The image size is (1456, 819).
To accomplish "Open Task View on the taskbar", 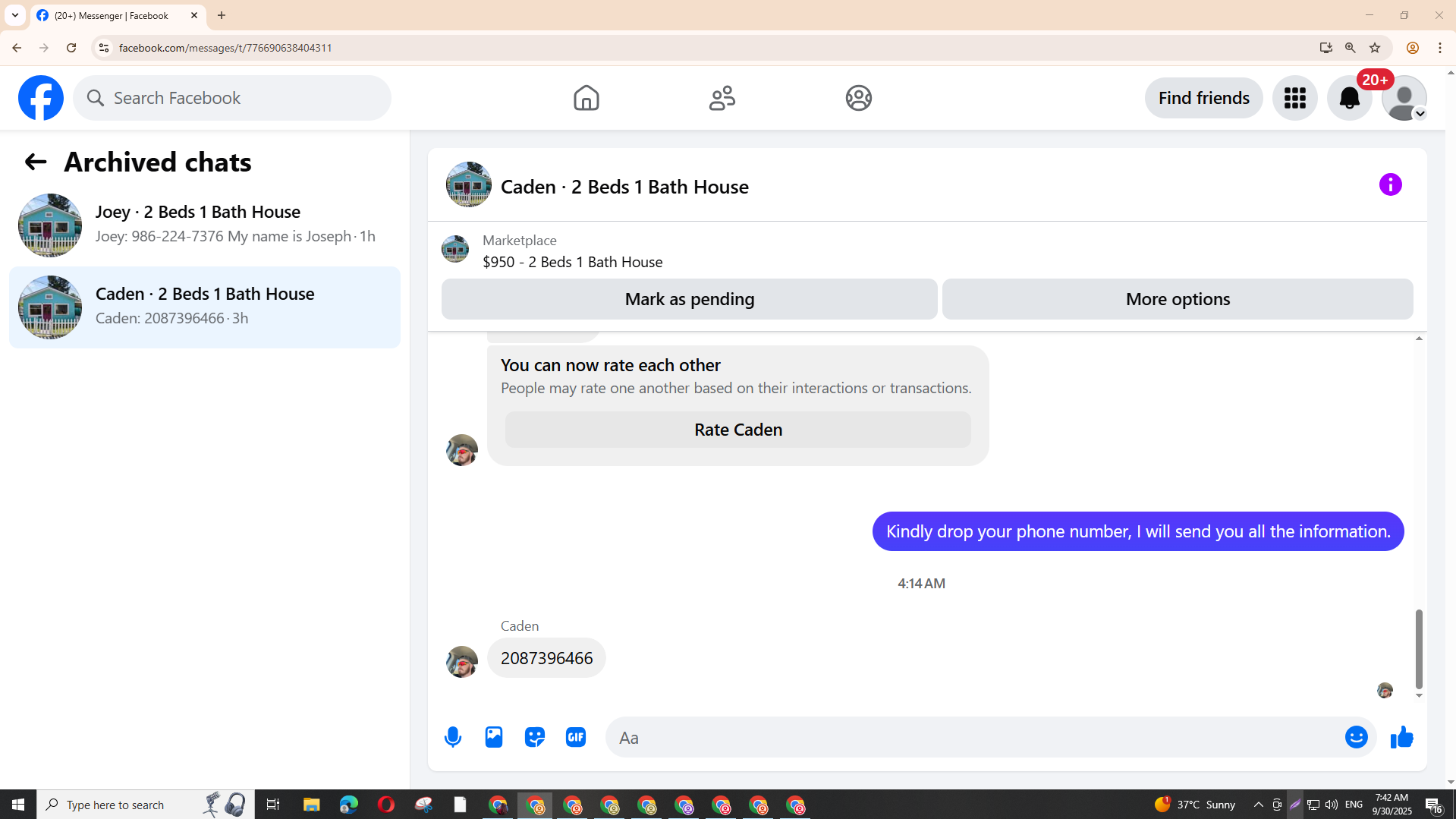I will 273,805.
